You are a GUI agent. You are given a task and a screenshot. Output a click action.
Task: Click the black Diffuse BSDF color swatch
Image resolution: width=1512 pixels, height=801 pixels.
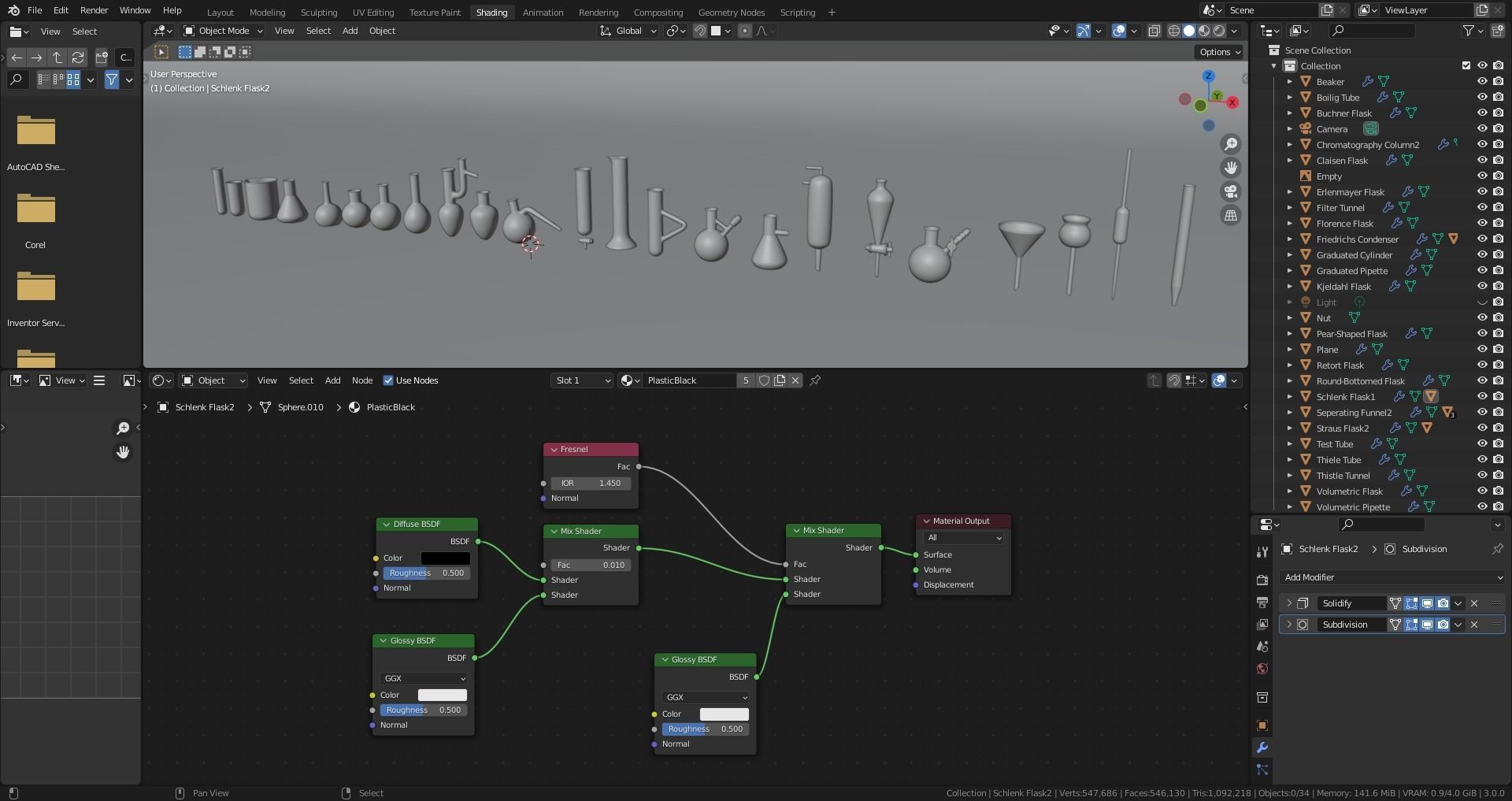(x=445, y=558)
